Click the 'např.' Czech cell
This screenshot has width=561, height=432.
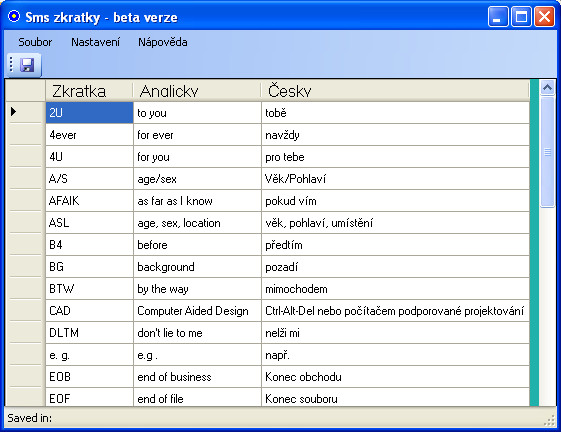coord(395,355)
